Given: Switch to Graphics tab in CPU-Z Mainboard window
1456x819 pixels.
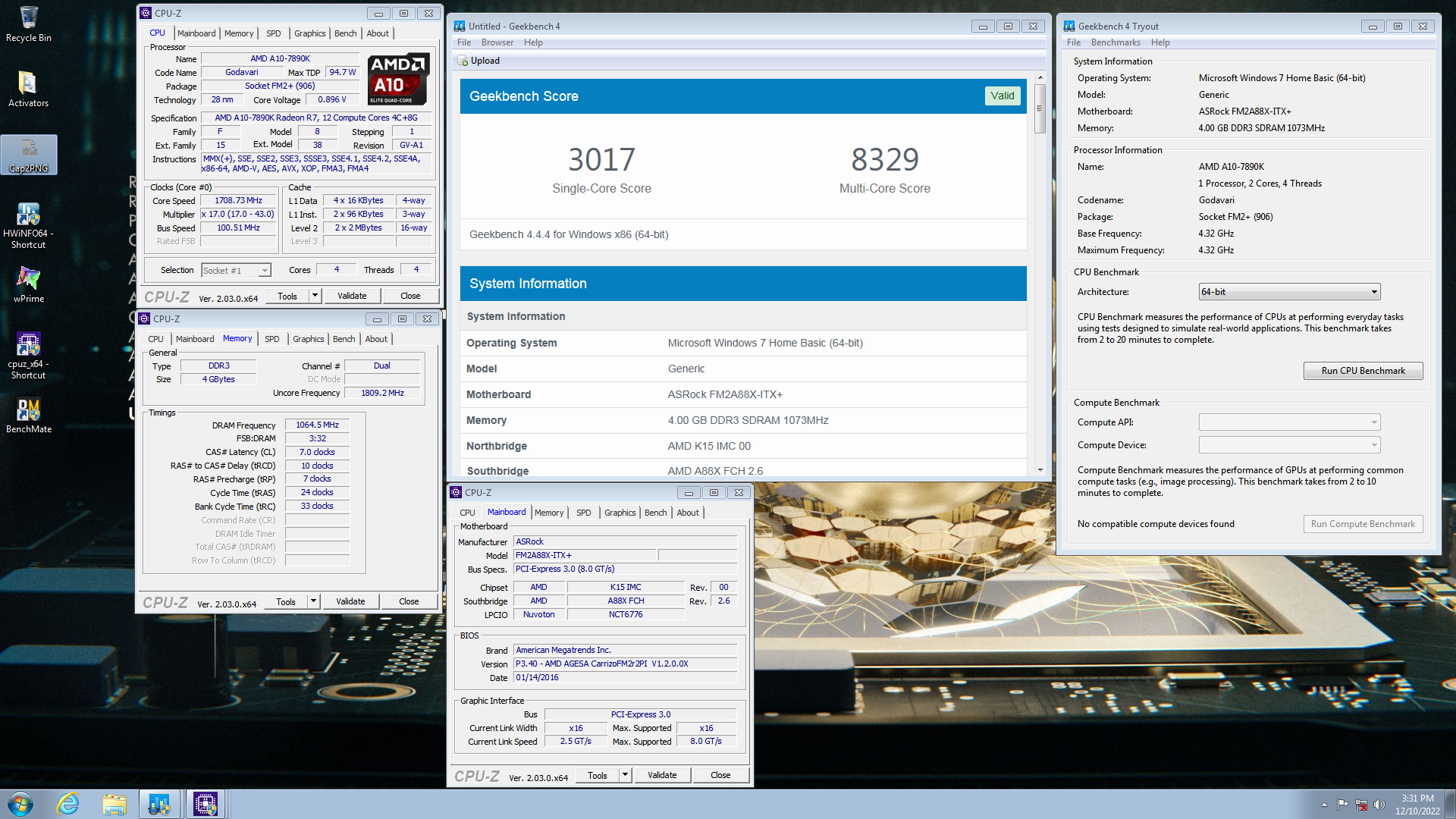Looking at the screenshot, I should click(x=620, y=513).
